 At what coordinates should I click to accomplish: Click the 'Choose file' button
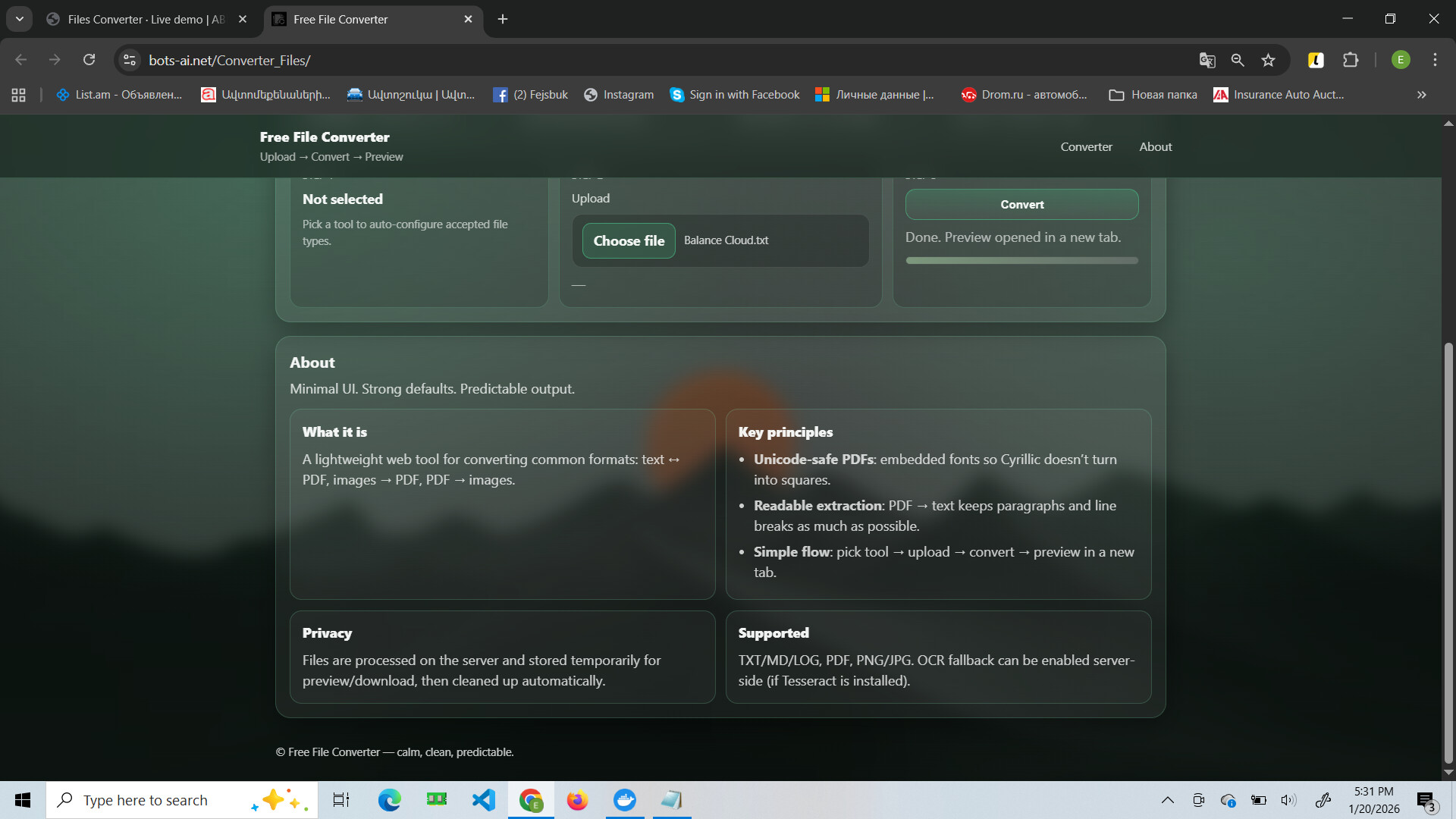click(x=628, y=240)
